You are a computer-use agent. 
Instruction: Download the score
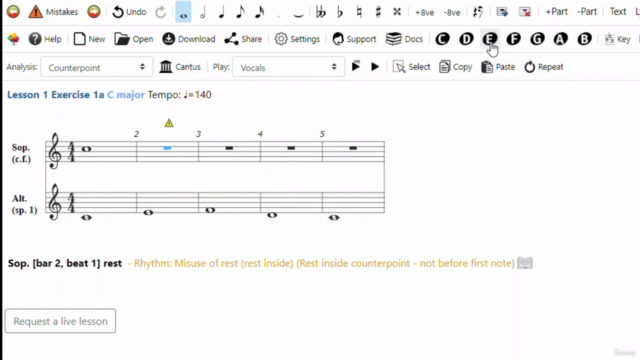189,39
